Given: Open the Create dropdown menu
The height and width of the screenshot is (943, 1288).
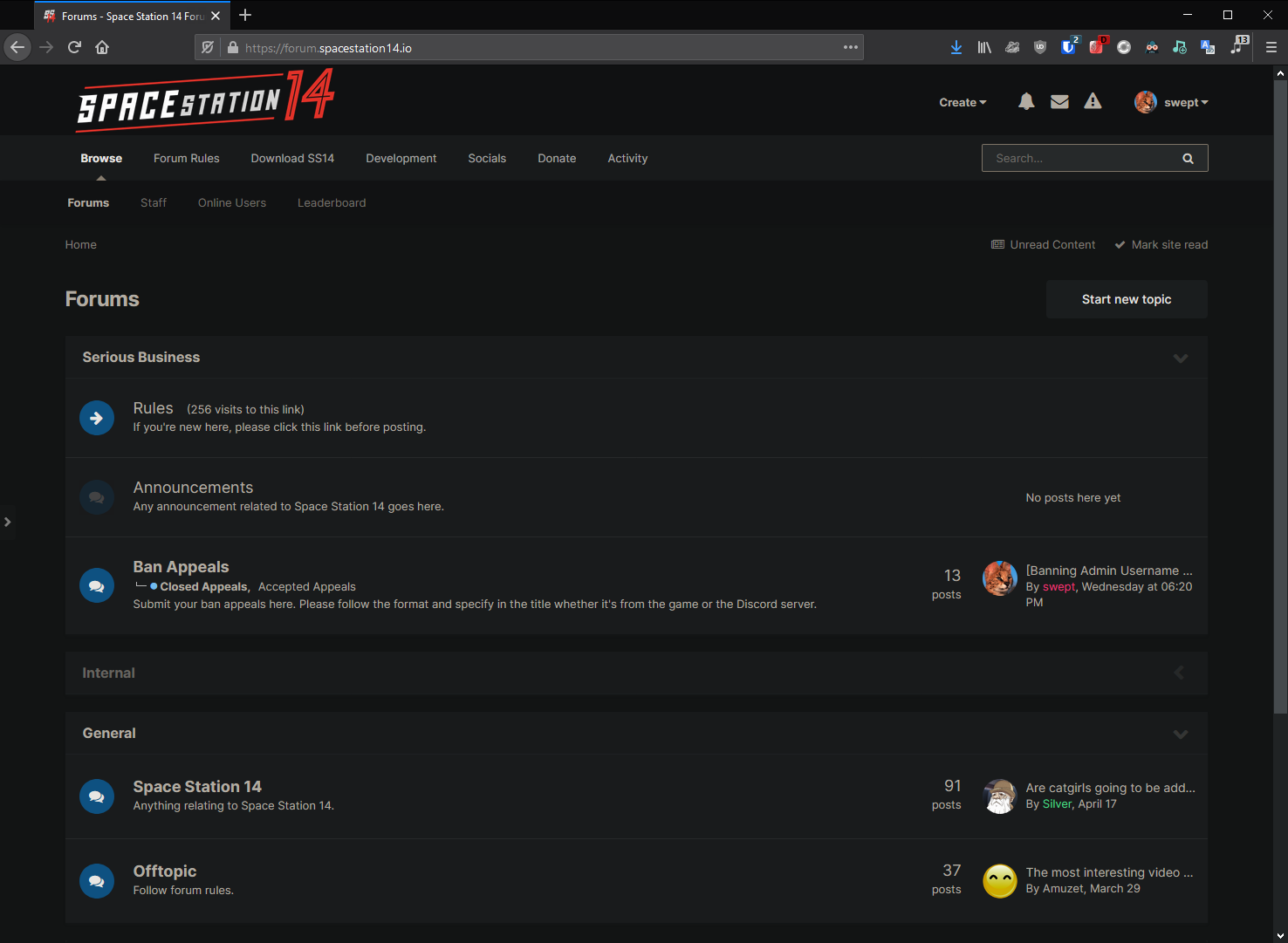Looking at the screenshot, I should pyautogui.click(x=963, y=103).
